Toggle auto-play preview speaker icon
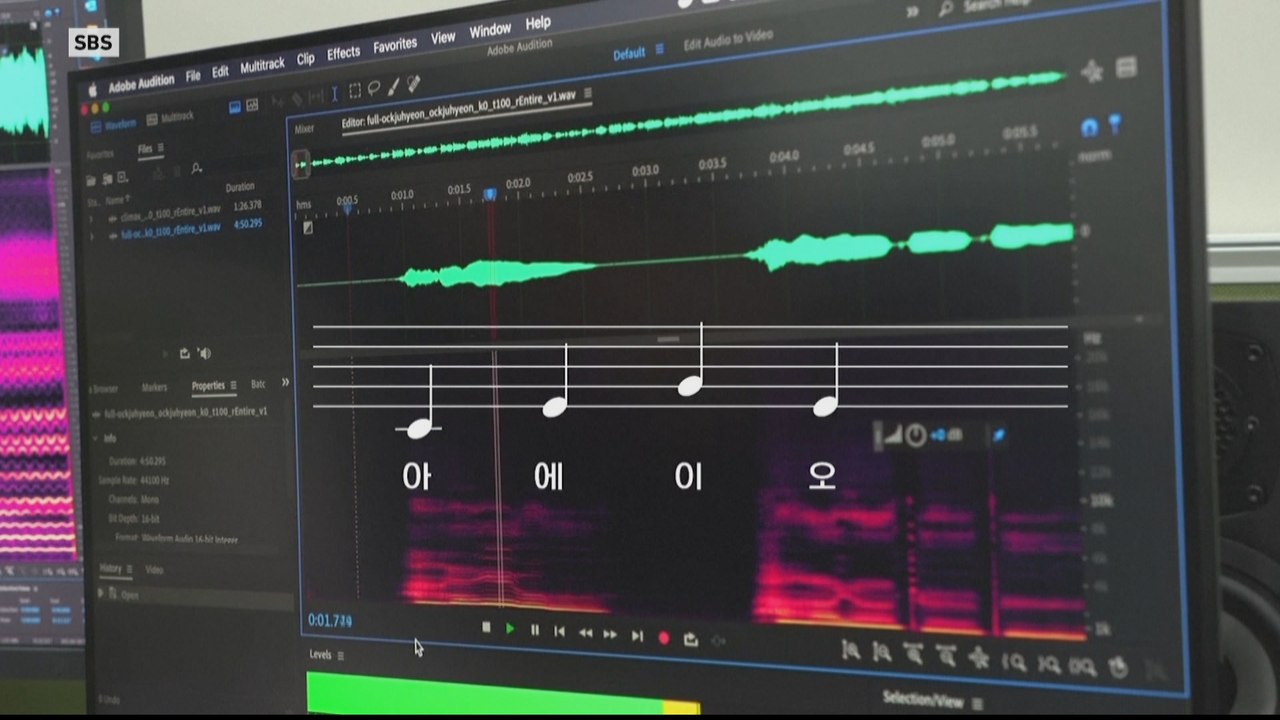Viewport: 1280px width, 720px height. pyautogui.click(x=204, y=353)
